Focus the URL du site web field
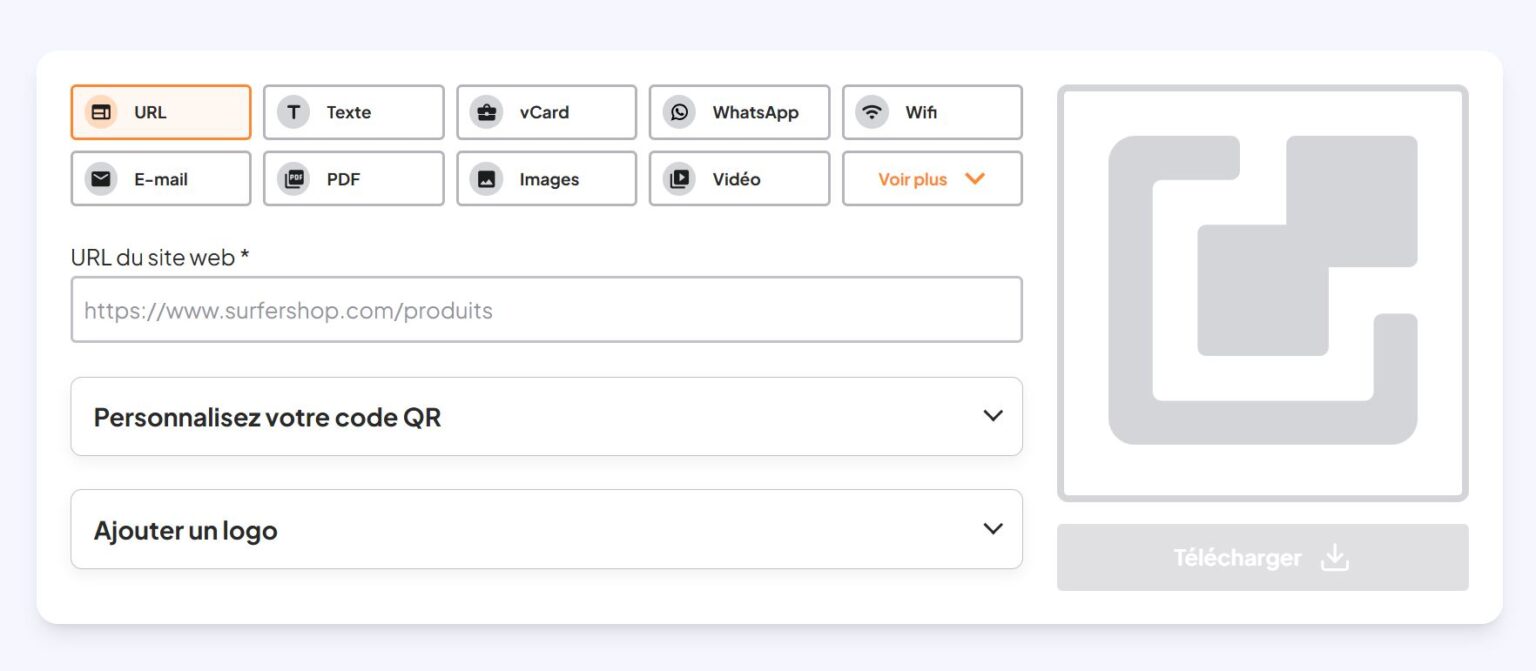Screen dimensions: 1536x671 (546, 310)
